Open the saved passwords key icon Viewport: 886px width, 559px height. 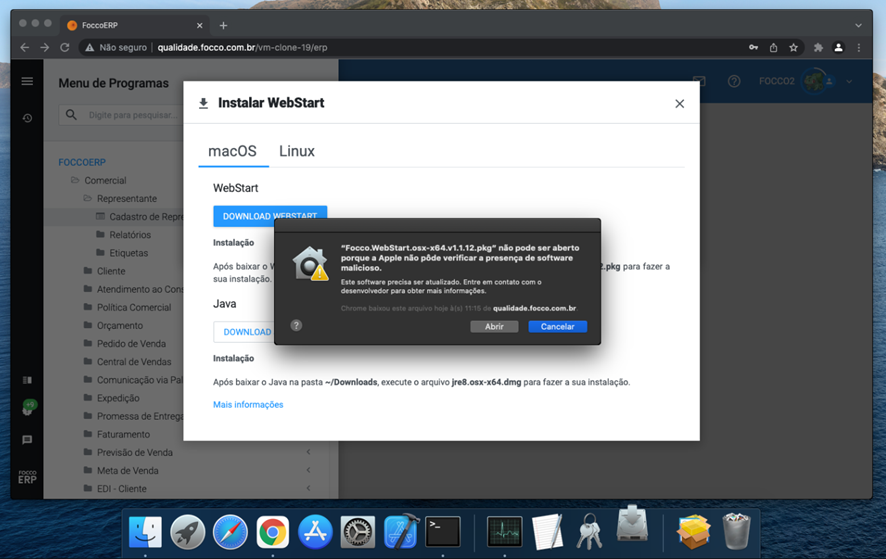pos(753,47)
